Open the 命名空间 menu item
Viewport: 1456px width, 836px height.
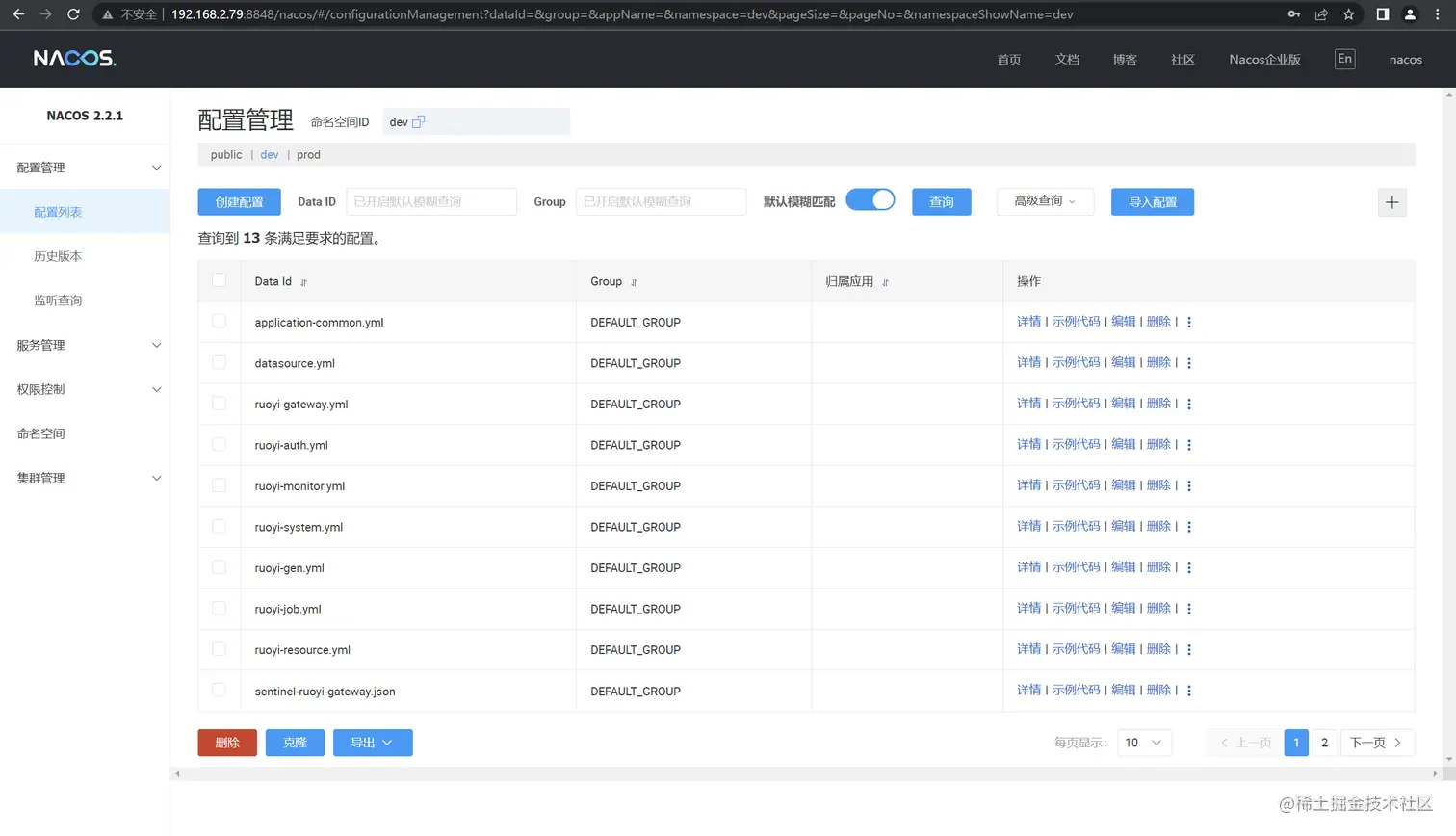(x=85, y=433)
